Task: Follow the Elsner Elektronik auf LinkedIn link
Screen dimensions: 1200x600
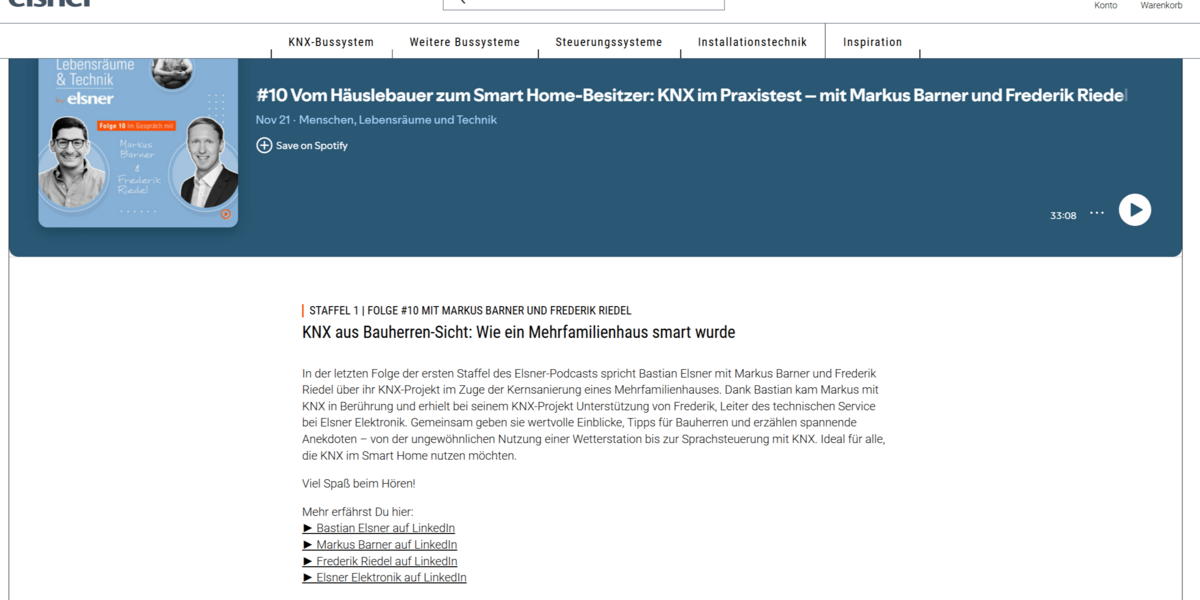Action: coord(385,577)
